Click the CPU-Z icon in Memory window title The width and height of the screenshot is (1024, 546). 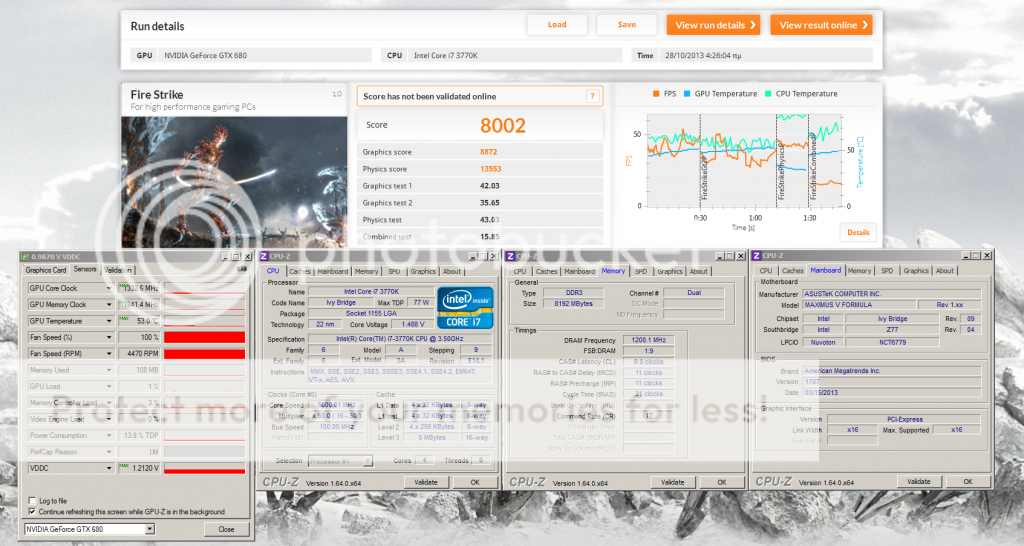(x=512, y=256)
